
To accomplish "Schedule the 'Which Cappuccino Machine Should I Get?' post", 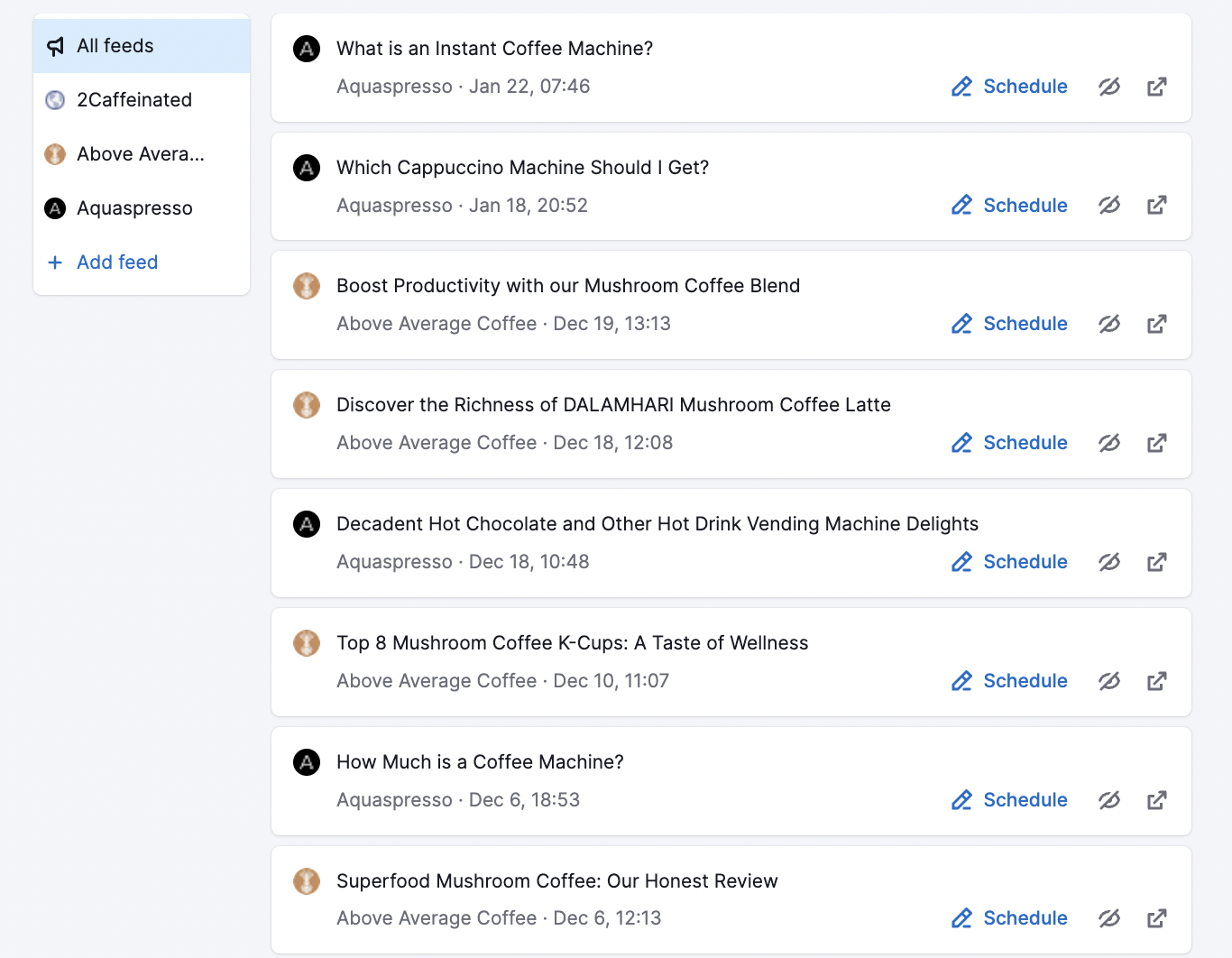I will [1009, 206].
